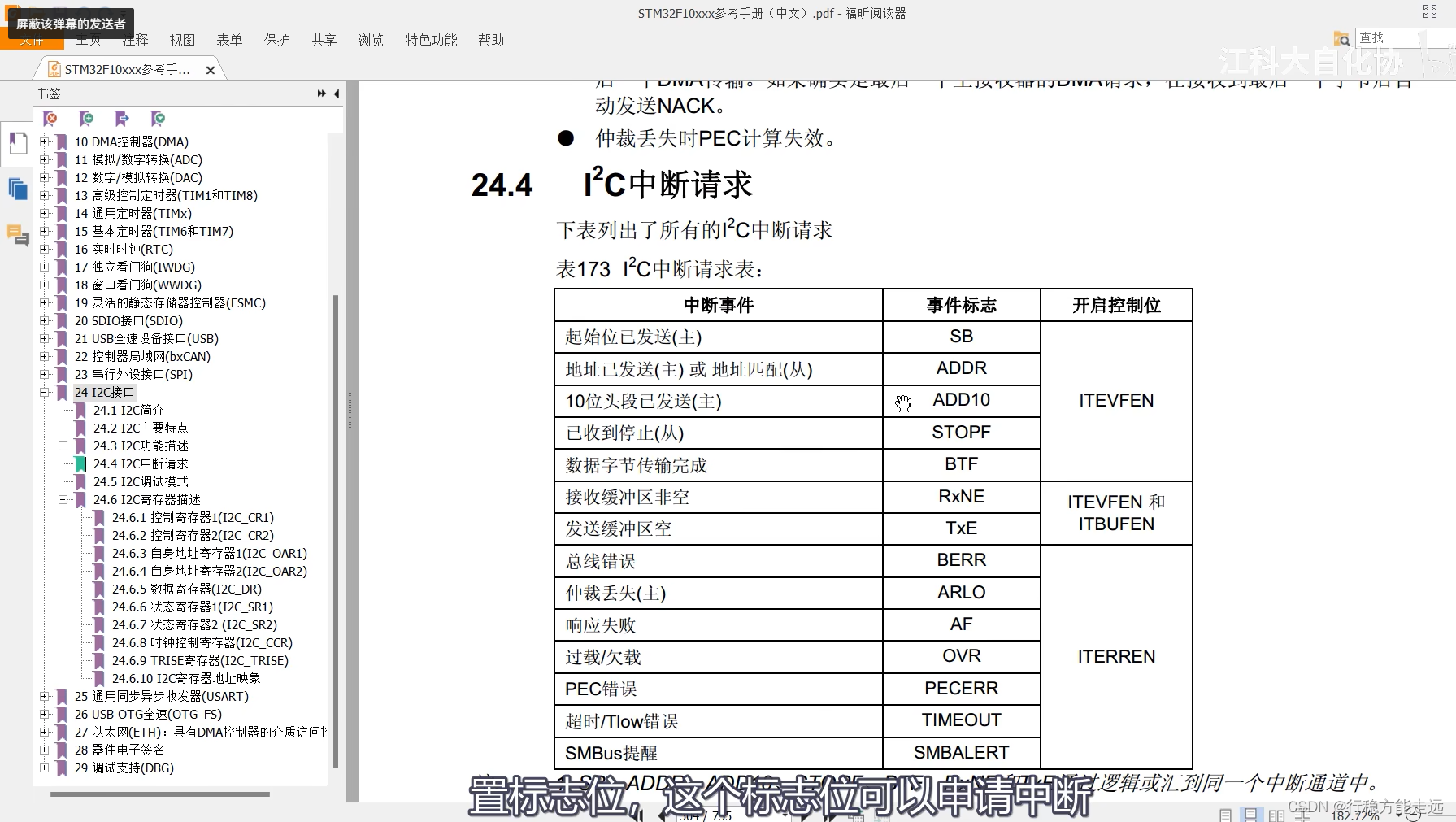
Task: Open the 表单 menu
Action: (229, 40)
